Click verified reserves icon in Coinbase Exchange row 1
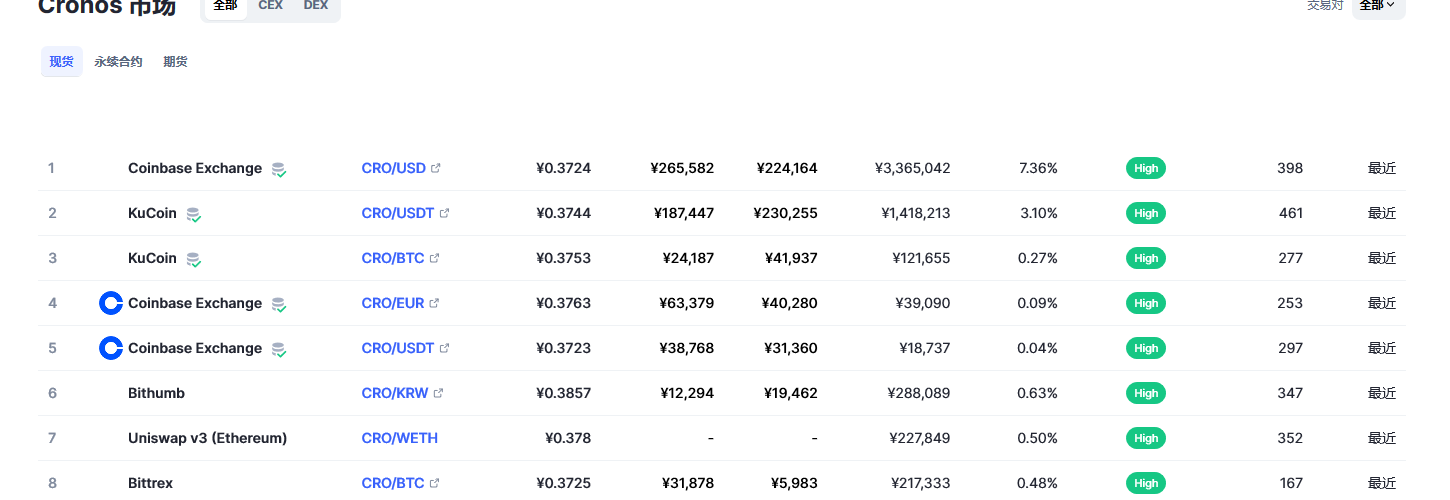Viewport: 1450px width, 500px height. [279, 169]
